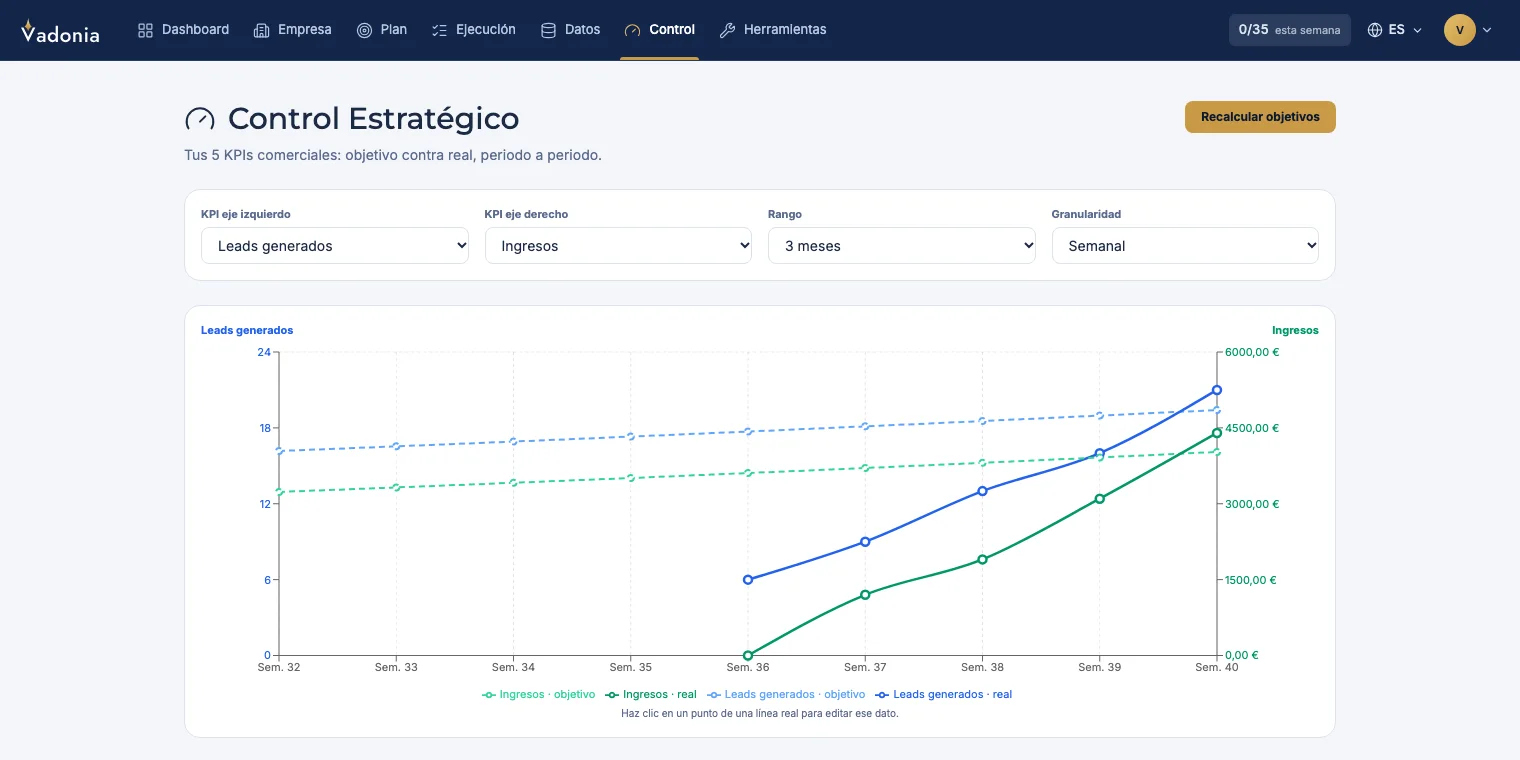Open the Dashboard menu item
The width and height of the screenshot is (1520, 760).
click(184, 30)
